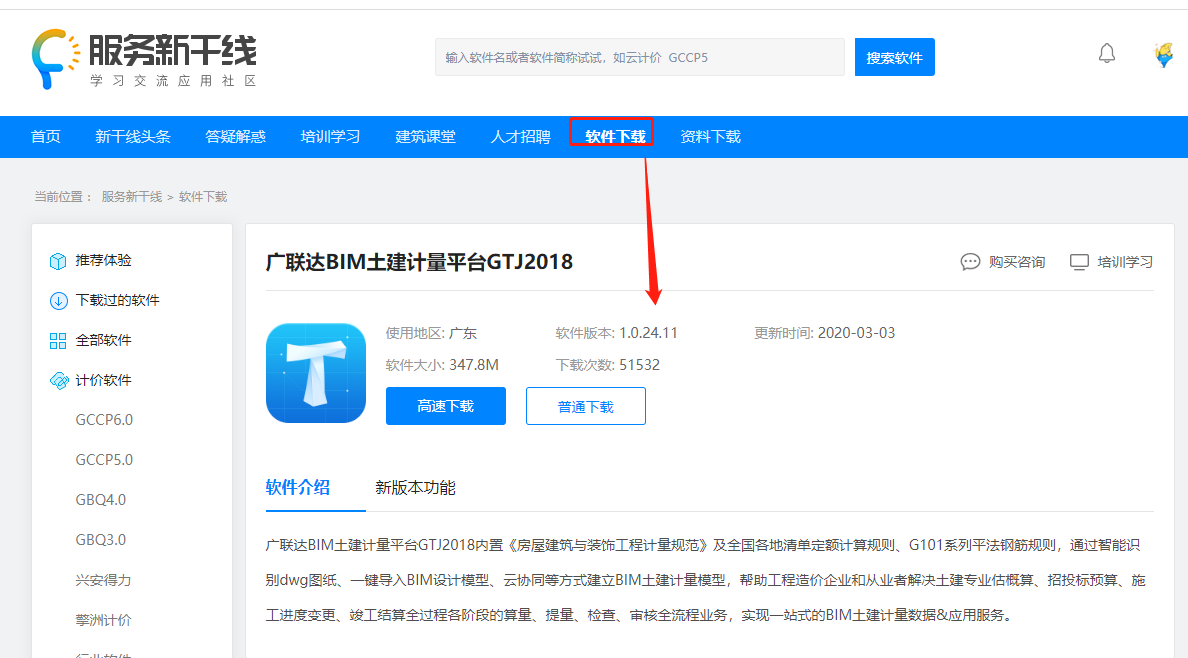The height and width of the screenshot is (658, 1188).
Task: Click the 服务新干线 site logo
Action: click(x=144, y=59)
